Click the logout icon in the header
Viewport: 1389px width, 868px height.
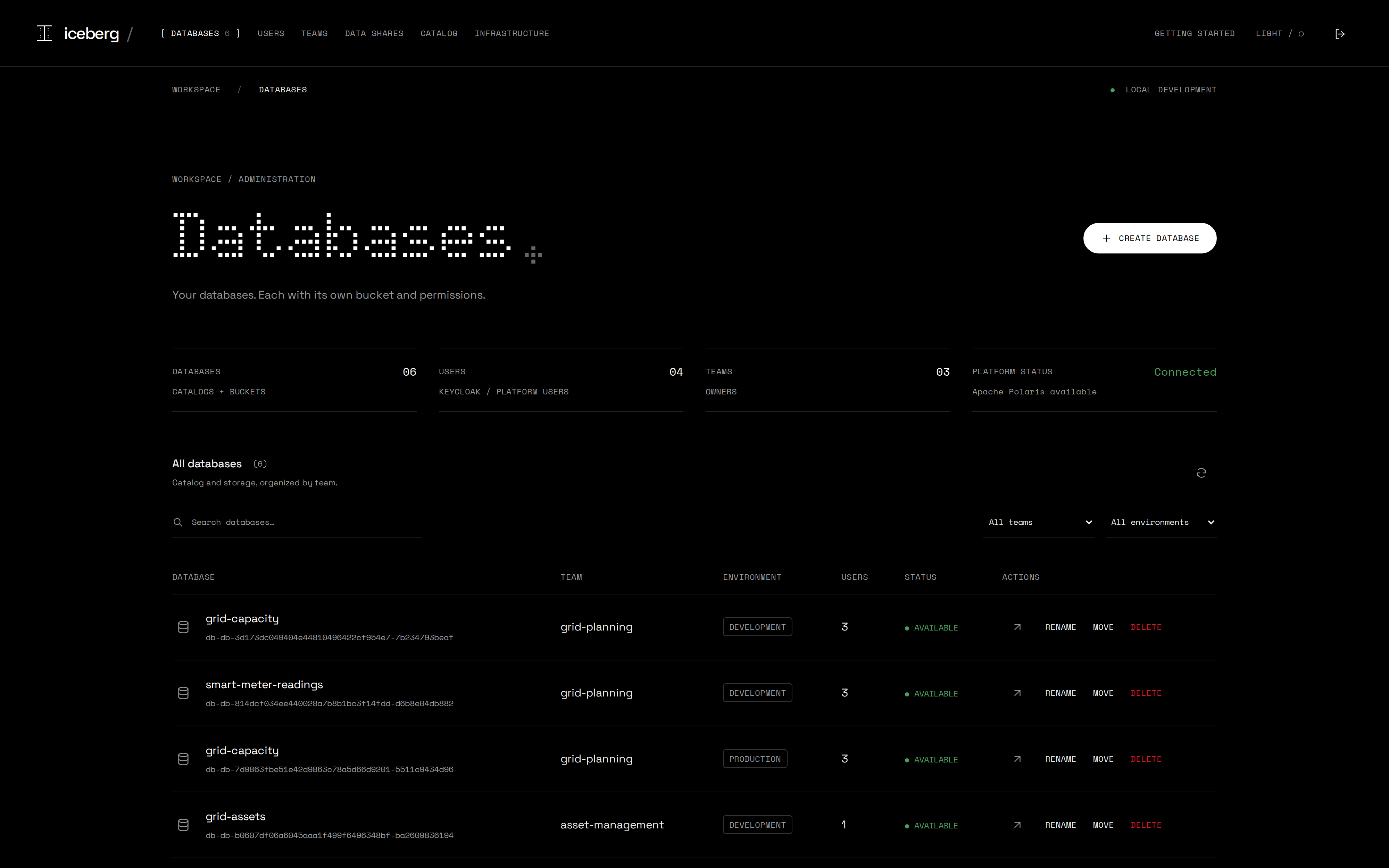[1340, 34]
